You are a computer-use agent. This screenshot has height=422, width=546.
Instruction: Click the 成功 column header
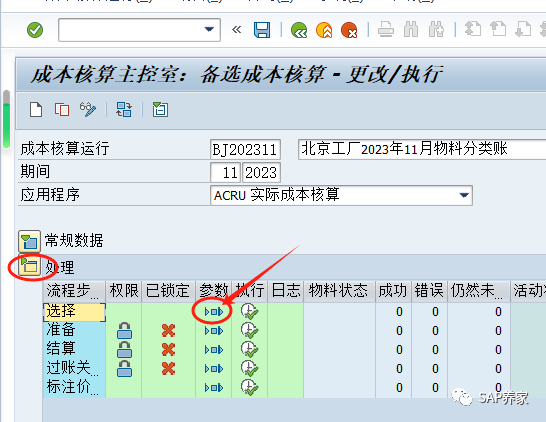tap(393, 291)
